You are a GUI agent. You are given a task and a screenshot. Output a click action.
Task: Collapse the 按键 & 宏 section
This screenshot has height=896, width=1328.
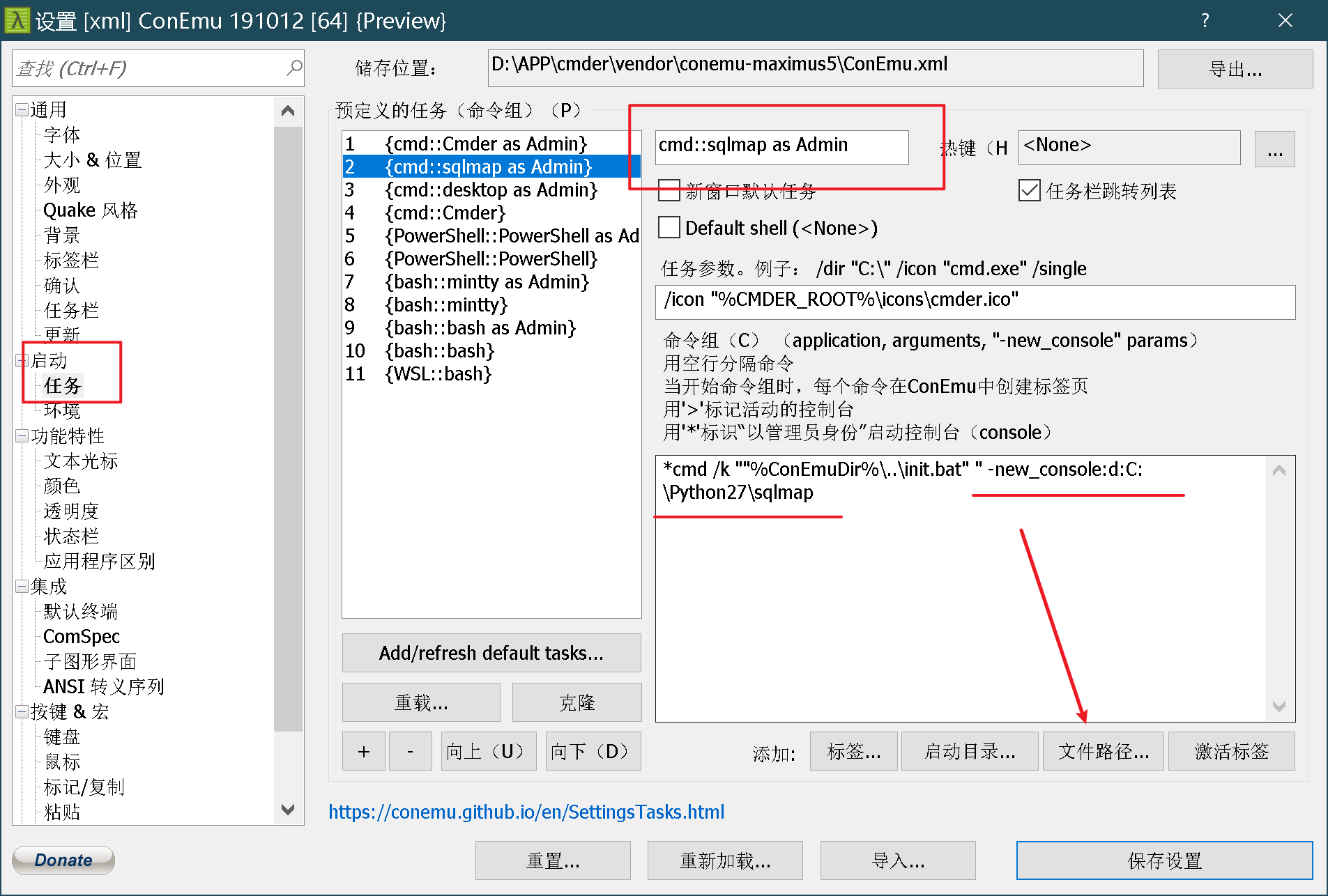click(21, 711)
